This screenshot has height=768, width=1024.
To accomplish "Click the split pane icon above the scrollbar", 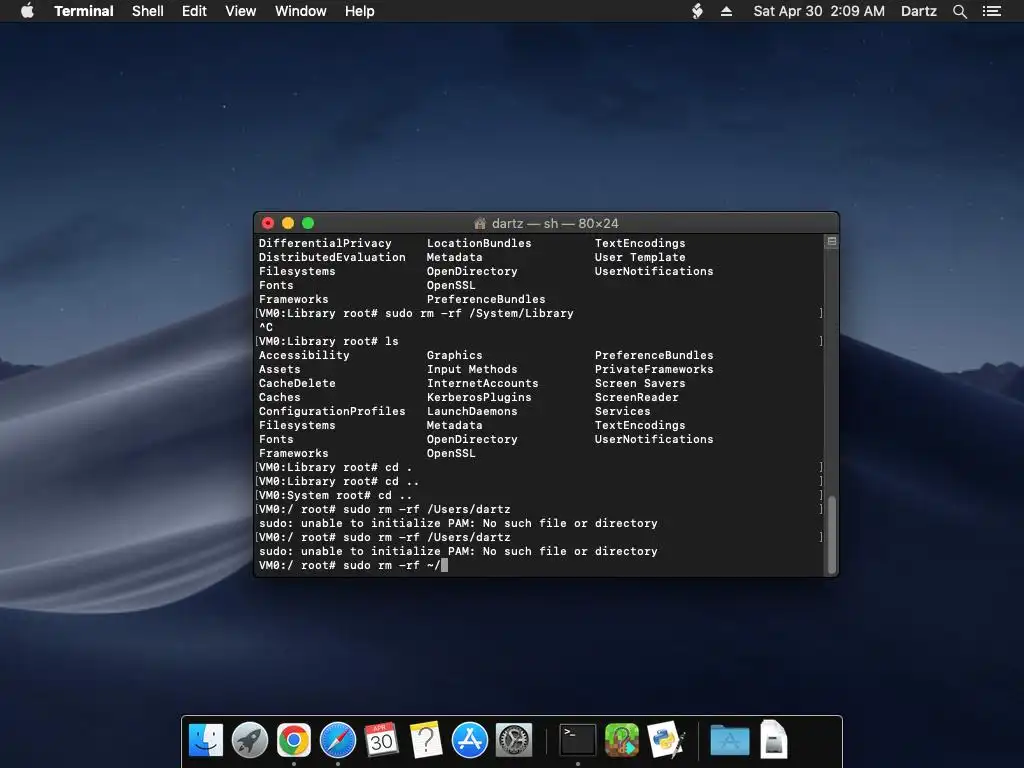I will (831, 242).
